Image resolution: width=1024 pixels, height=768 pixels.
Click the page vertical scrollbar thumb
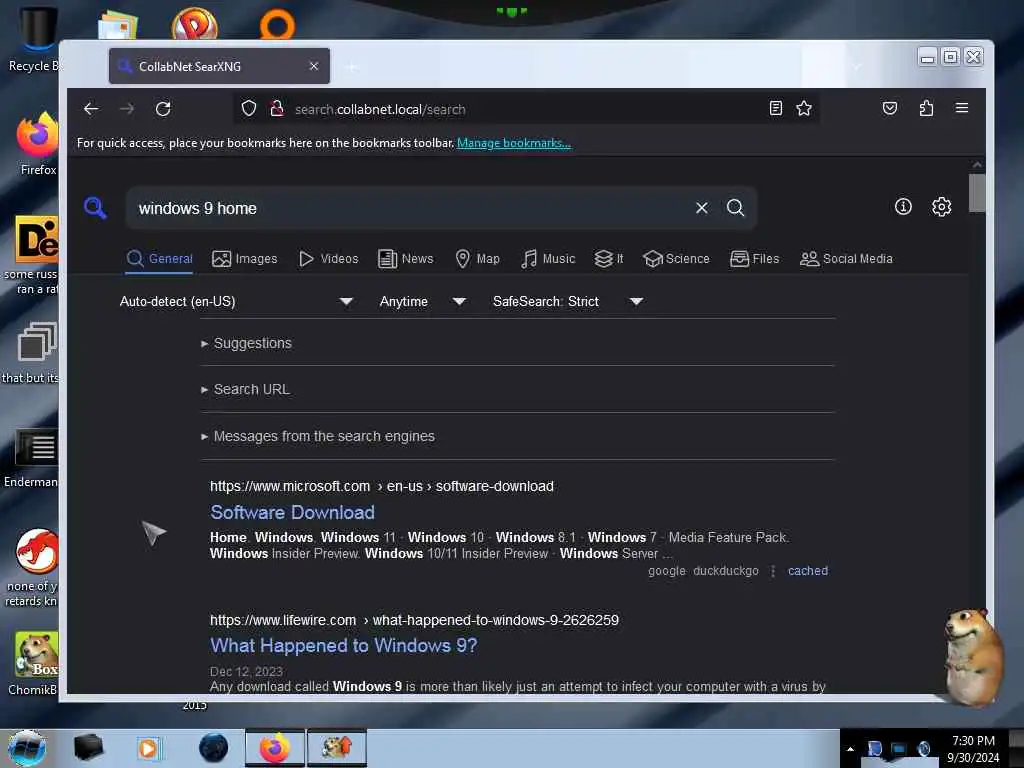coord(977,193)
